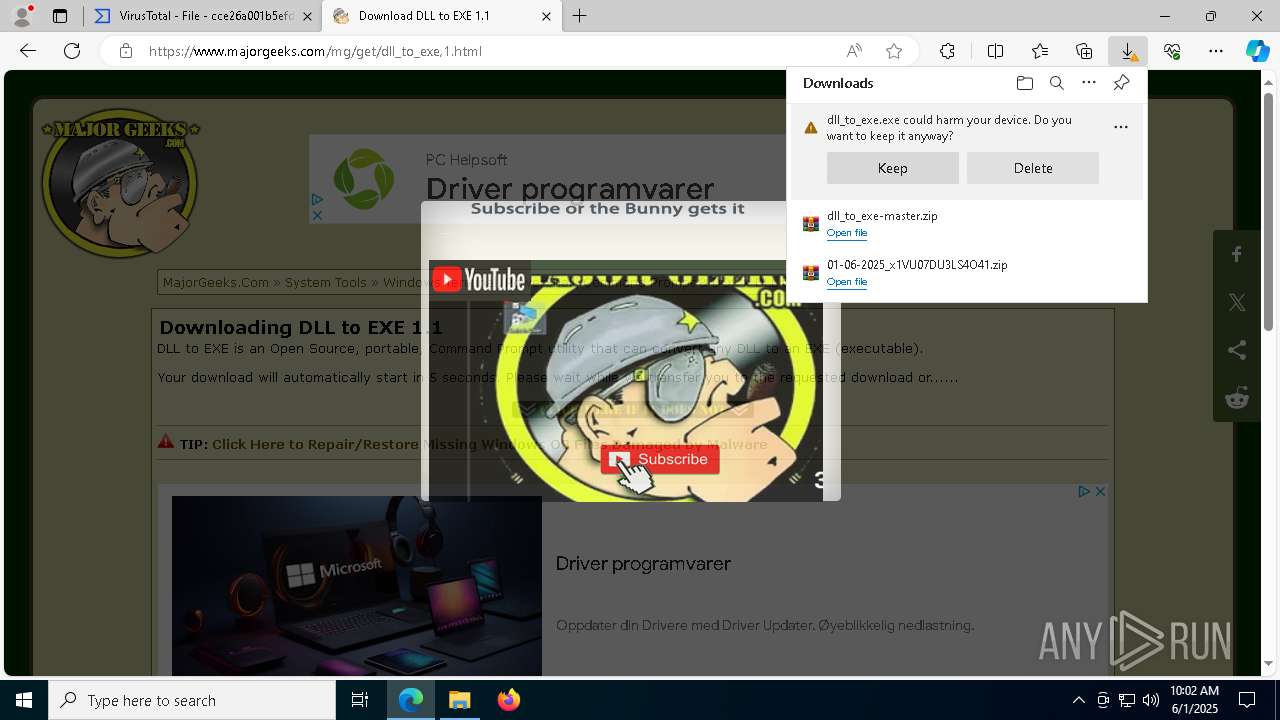Image resolution: width=1280 pixels, height=720 pixels.
Task: Add page to favorites star icon
Action: coord(894,51)
